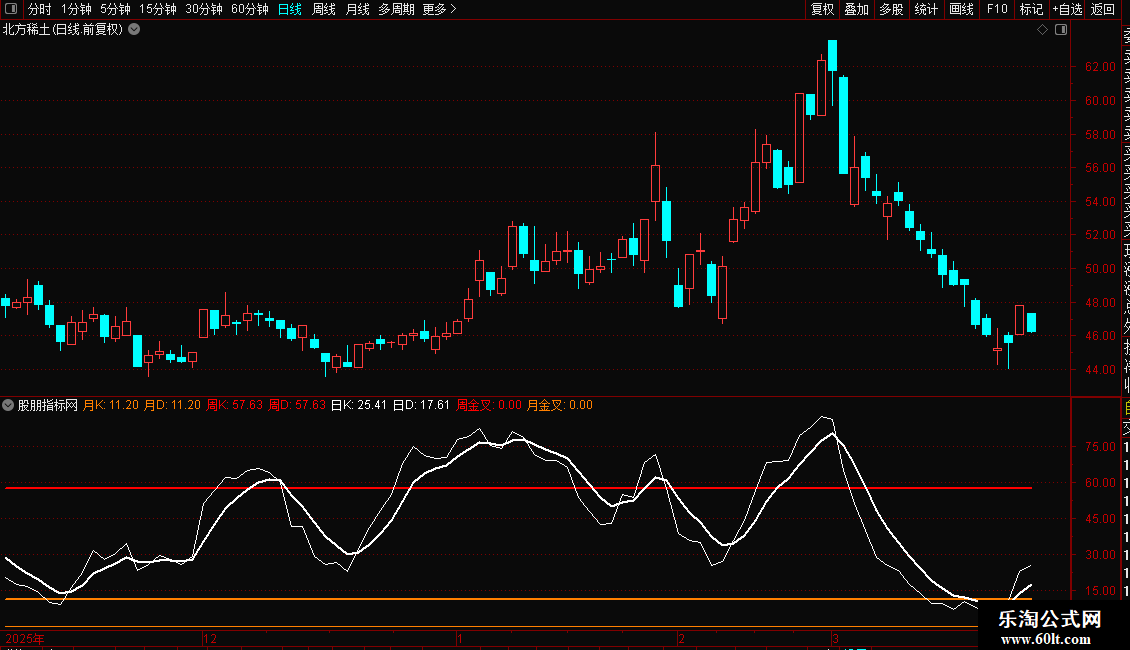This screenshot has width=1130, height=650.
Task: Select the 30分钟 period
Action: click(x=204, y=9)
